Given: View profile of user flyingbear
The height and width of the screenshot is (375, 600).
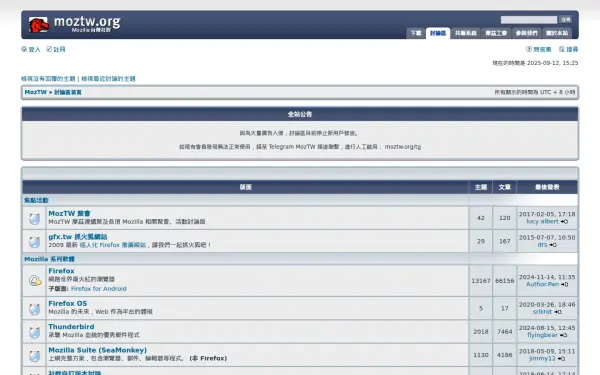Looking at the screenshot, I should (542, 335).
